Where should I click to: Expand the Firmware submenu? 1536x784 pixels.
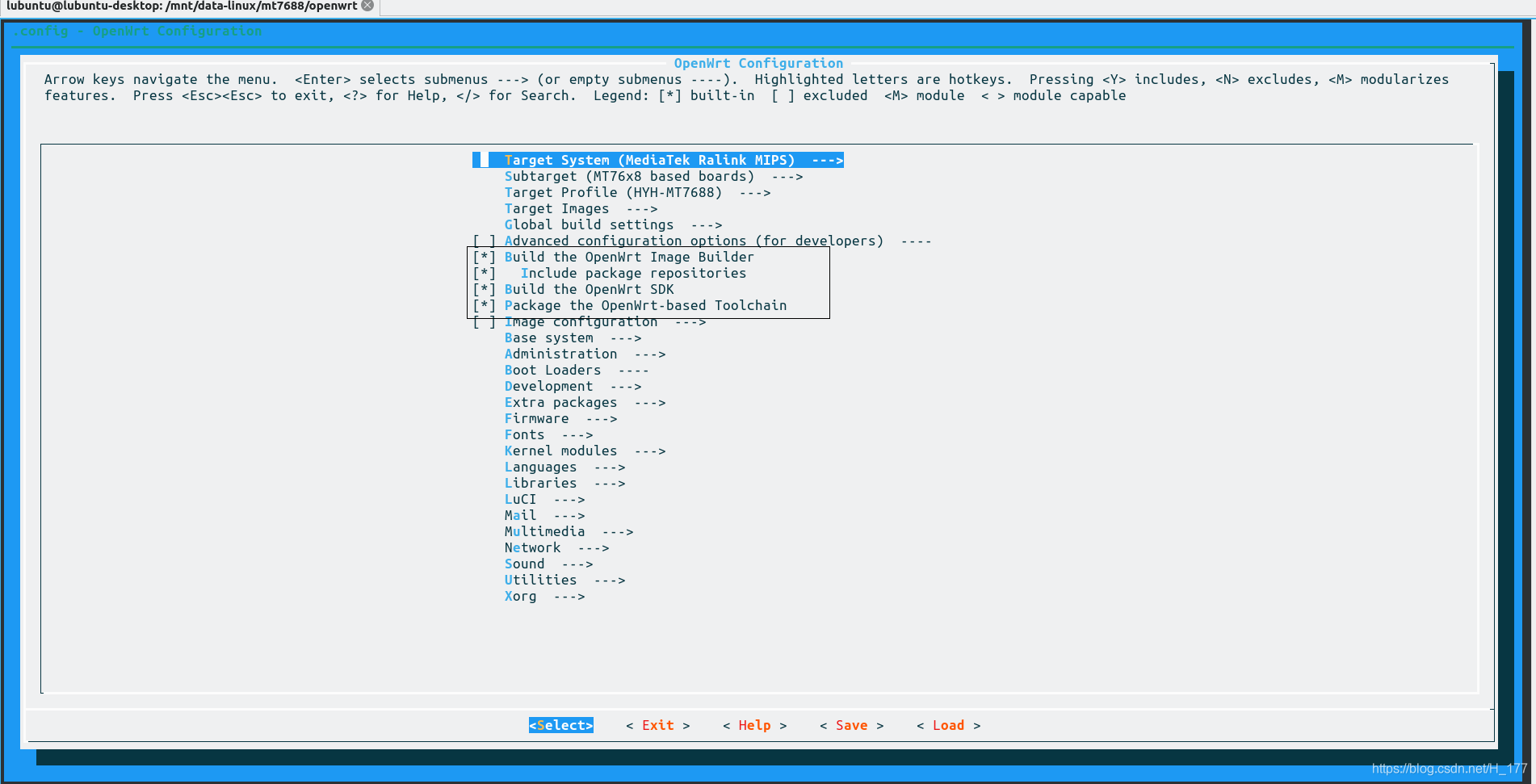[x=561, y=418]
